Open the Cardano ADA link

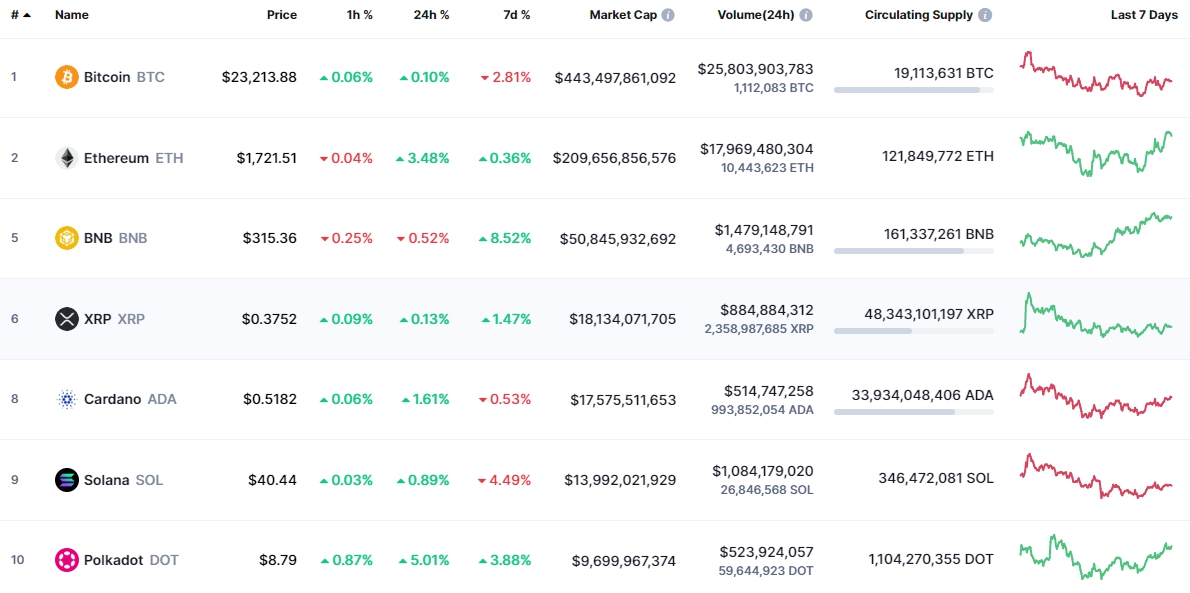pyautogui.click(x=130, y=399)
